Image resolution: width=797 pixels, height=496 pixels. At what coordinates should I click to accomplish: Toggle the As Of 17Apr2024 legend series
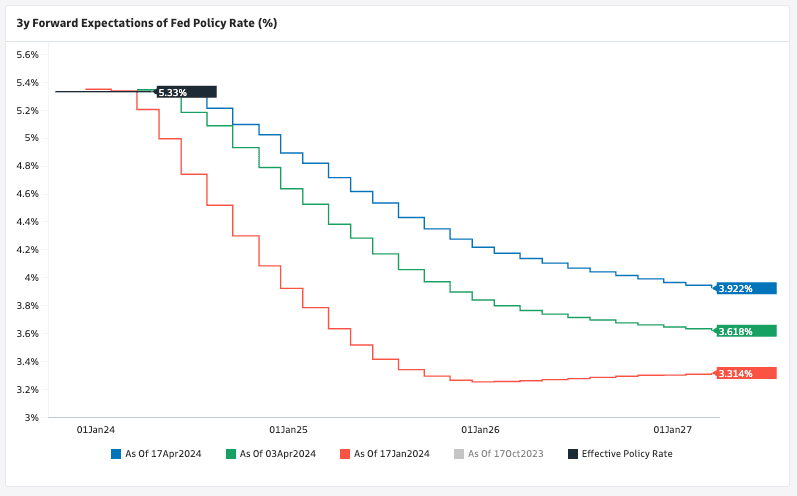(163, 454)
